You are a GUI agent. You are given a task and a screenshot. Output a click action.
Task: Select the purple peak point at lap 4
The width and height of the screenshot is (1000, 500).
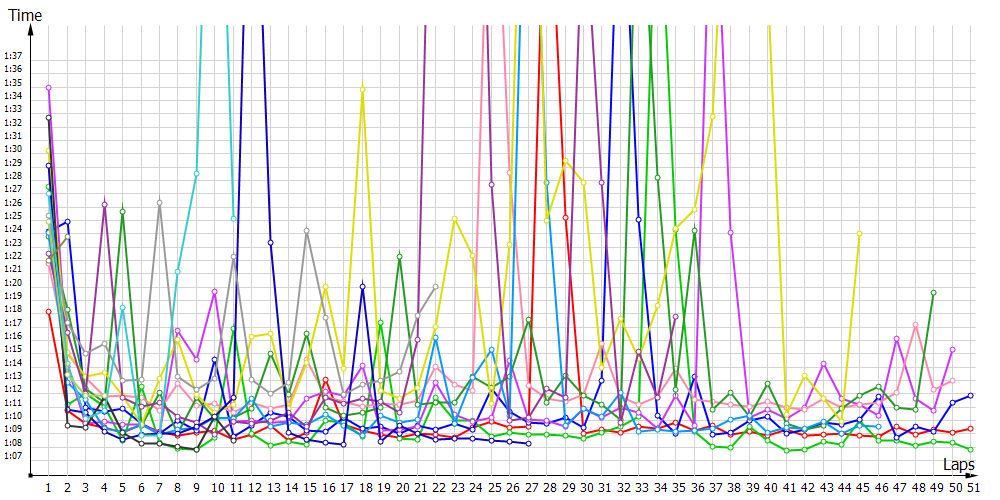(x=104, y=204)
